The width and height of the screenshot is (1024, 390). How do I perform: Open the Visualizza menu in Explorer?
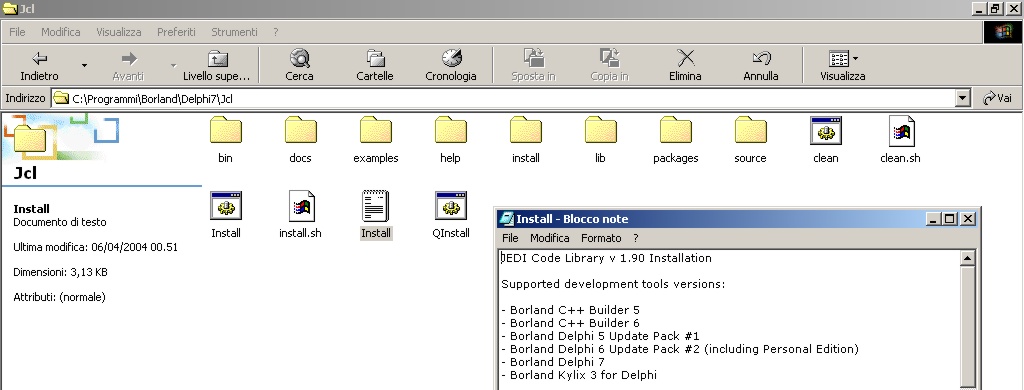pyautogui.click(x=119, y=32)
